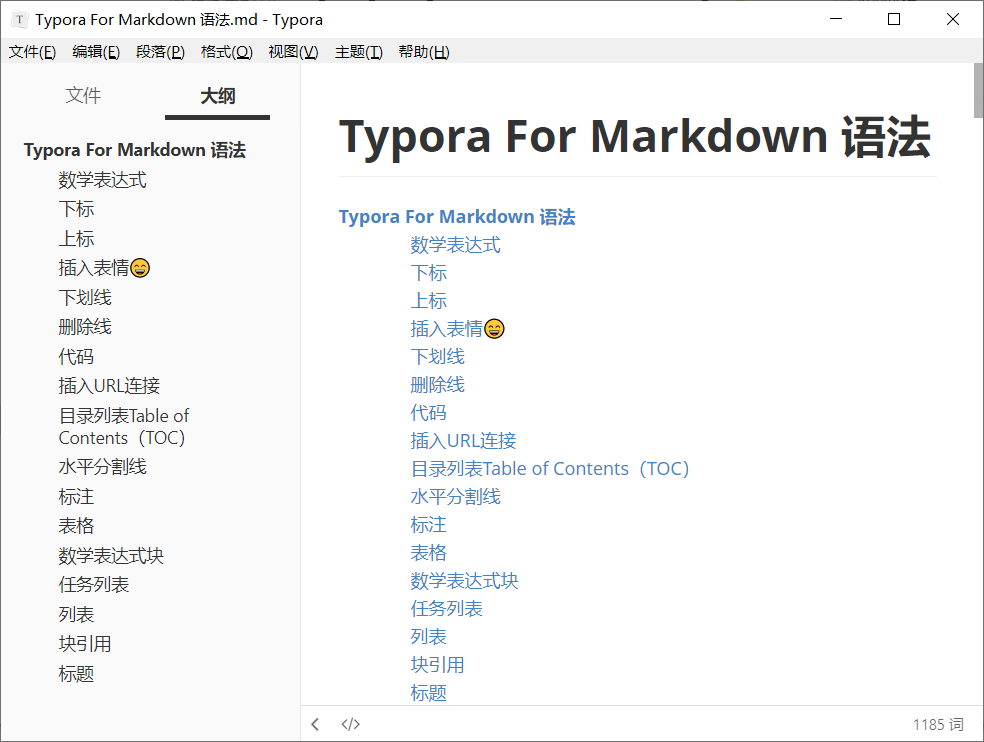
Task: Follow the TOC link Typora For Markdown 语法
Action: (457, 217)
